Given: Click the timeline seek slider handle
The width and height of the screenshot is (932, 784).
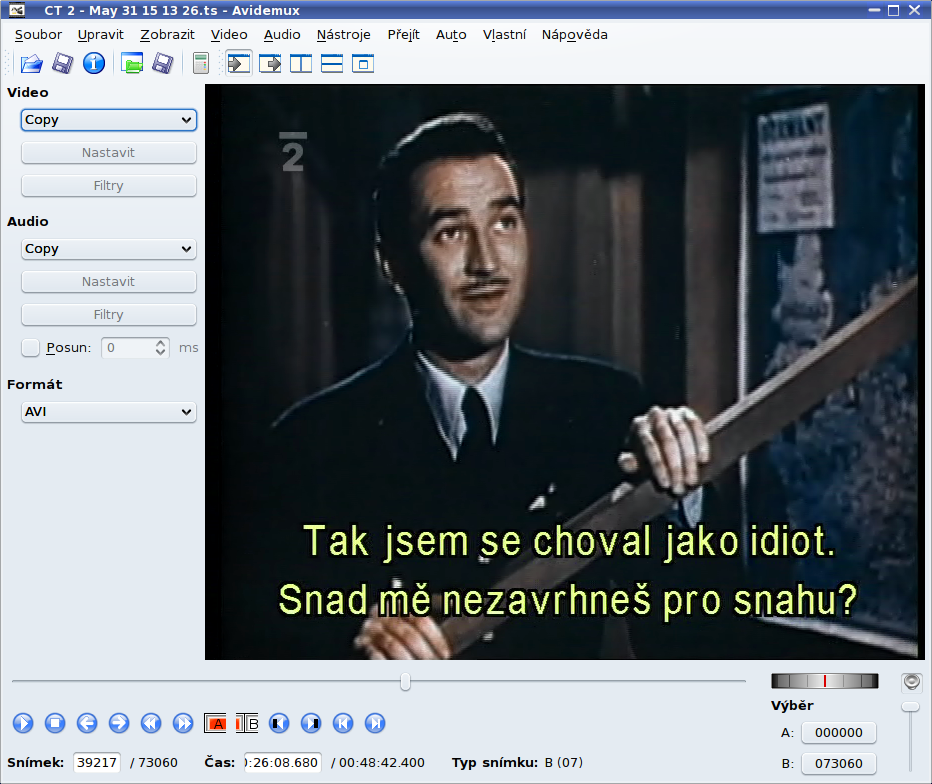Looking at the screenshot, I should [x=405, y=682].
